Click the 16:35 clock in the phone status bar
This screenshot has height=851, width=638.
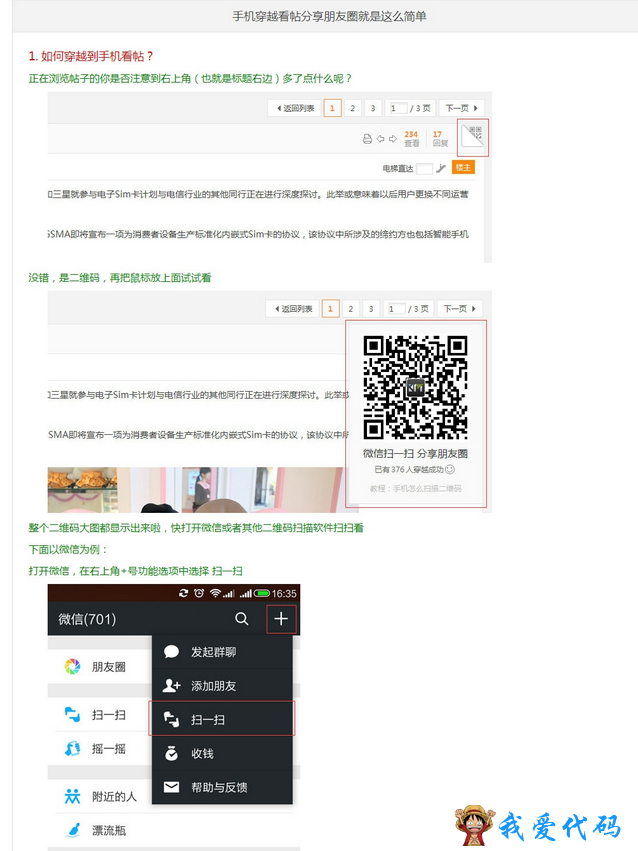[x=284, y=593]
